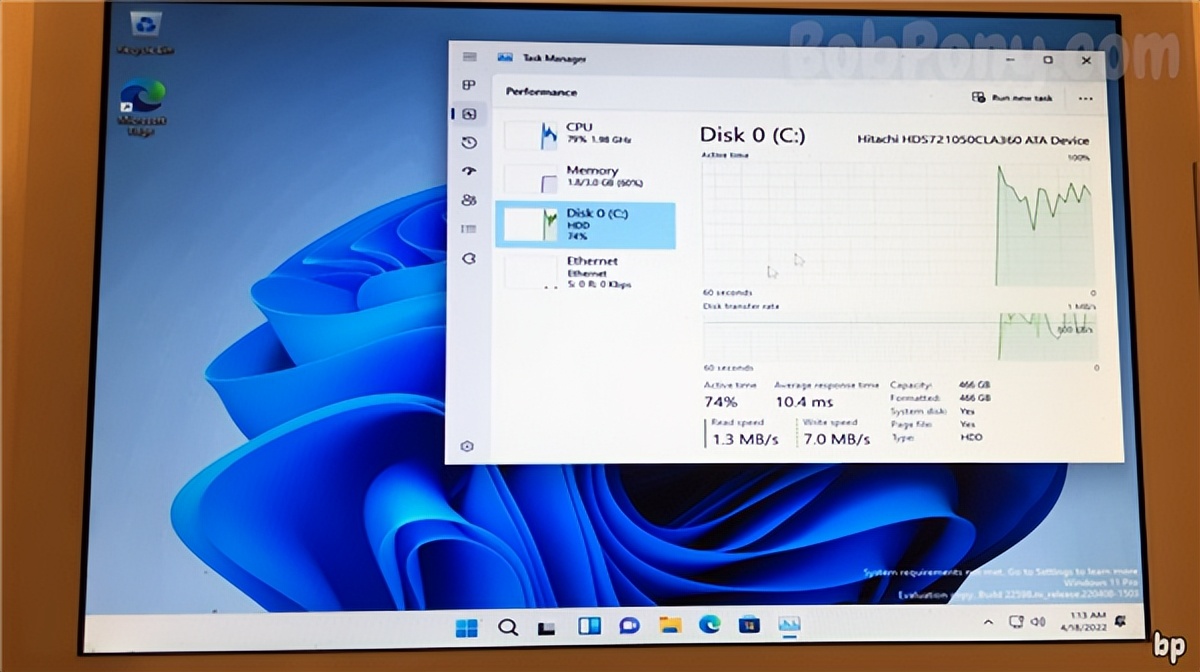Open the more options (...) menu

[x=1086, y=98]
